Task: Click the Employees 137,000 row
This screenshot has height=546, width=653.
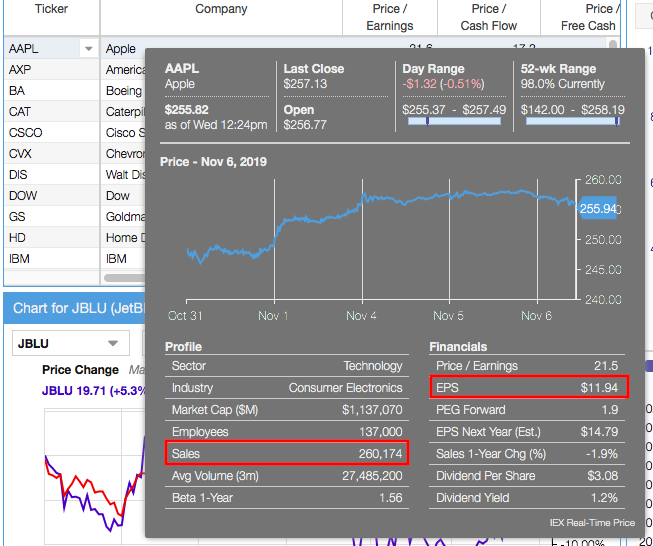Action: pos(287,431)
